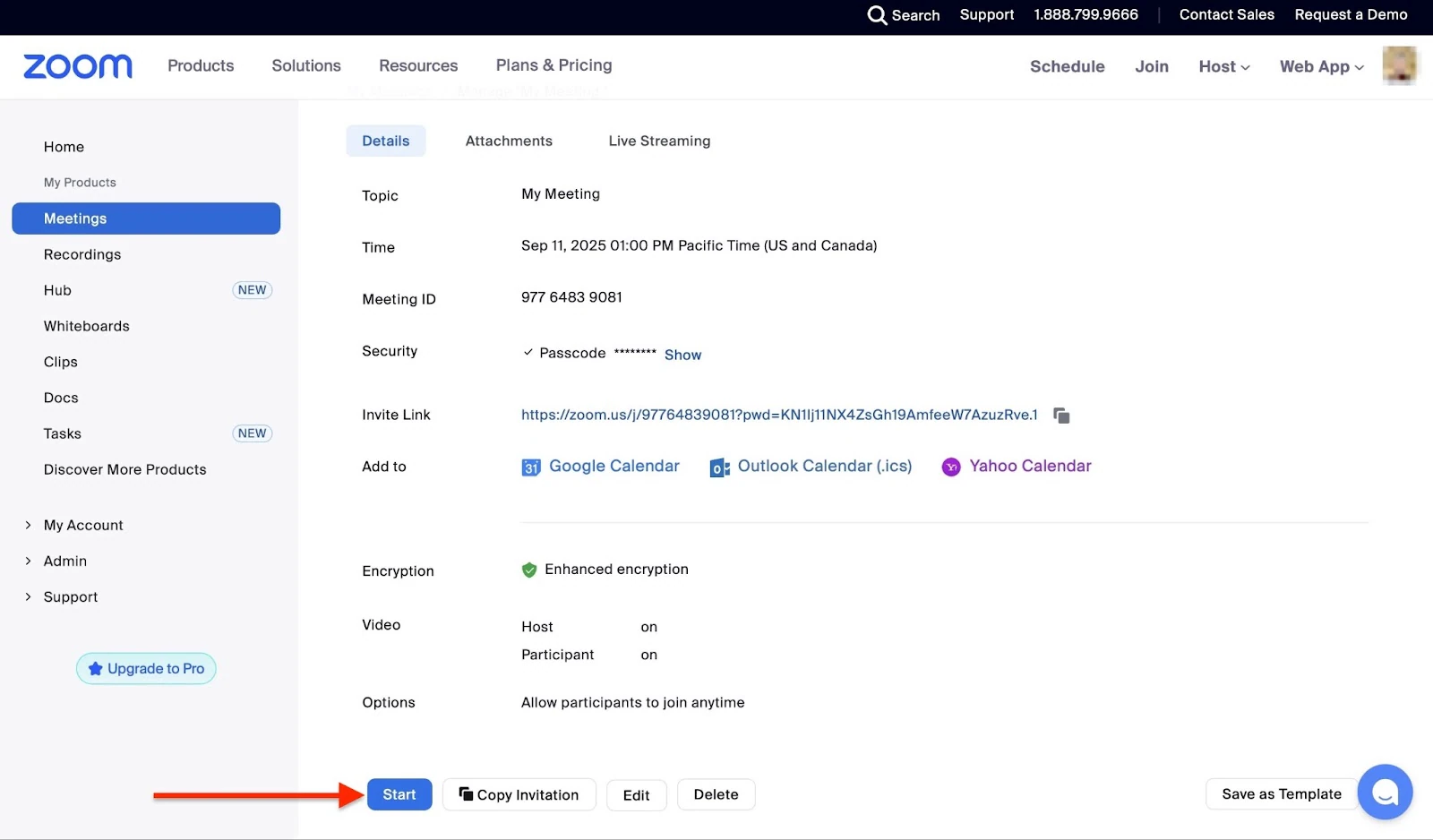Open the Products menu
This screenshot has height=840, width=1433.
click(x=201, y=65)
